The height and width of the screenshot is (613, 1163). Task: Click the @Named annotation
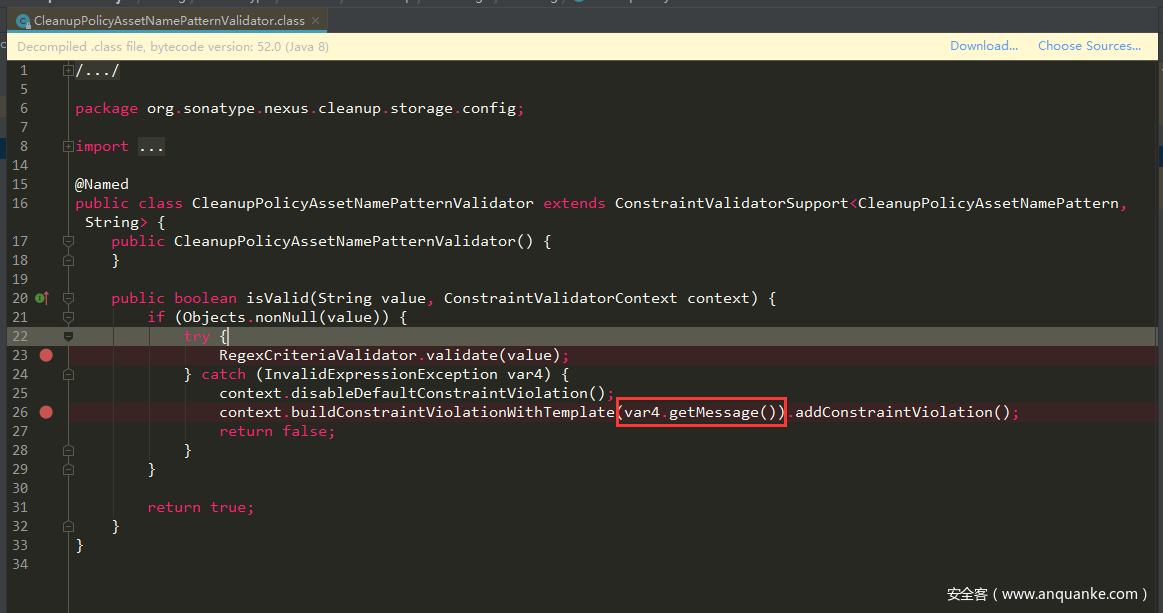coord(102,184)
